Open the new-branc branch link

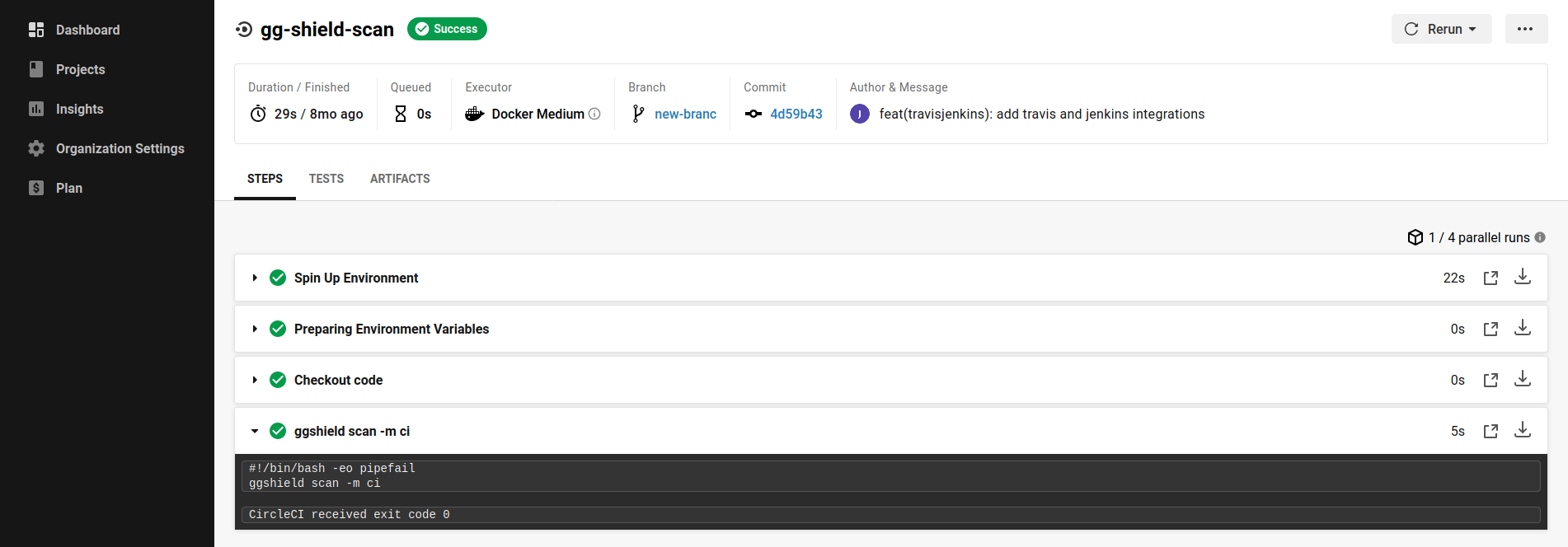pyautogui.click(x=685, y=114)
